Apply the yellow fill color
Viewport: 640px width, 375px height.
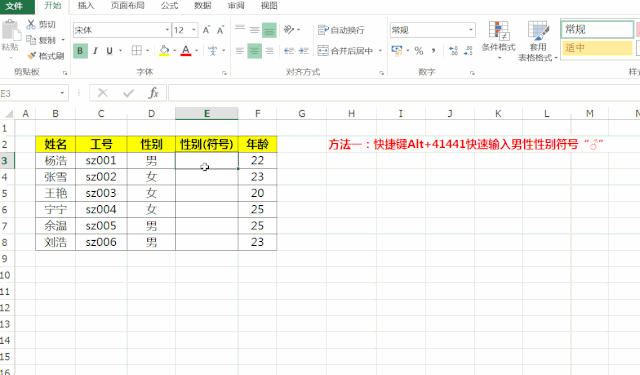point(164,51)
